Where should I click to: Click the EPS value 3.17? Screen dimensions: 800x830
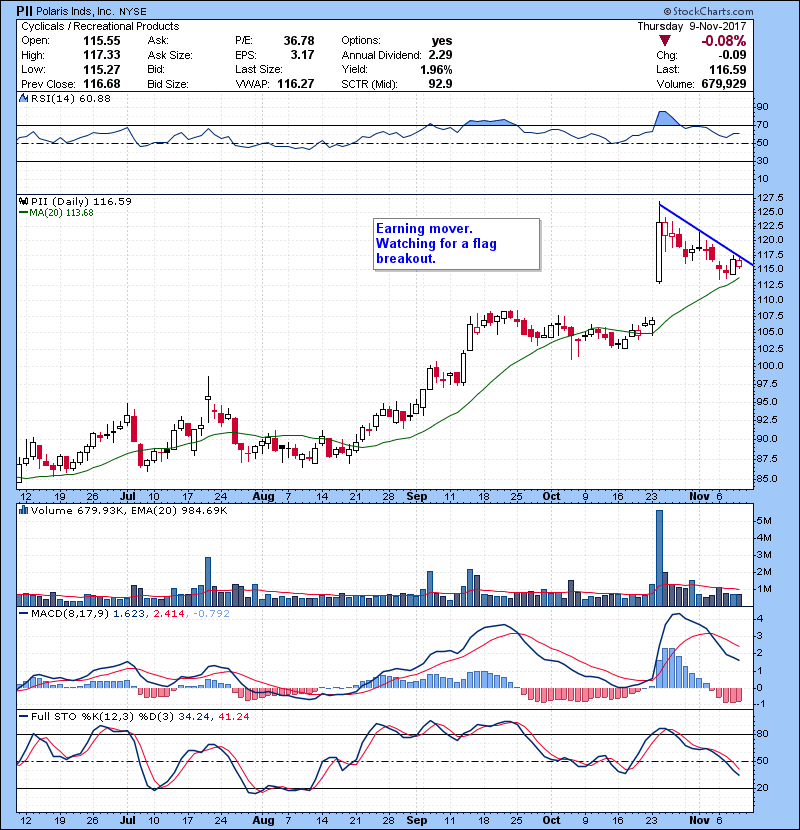coord(302,55)
